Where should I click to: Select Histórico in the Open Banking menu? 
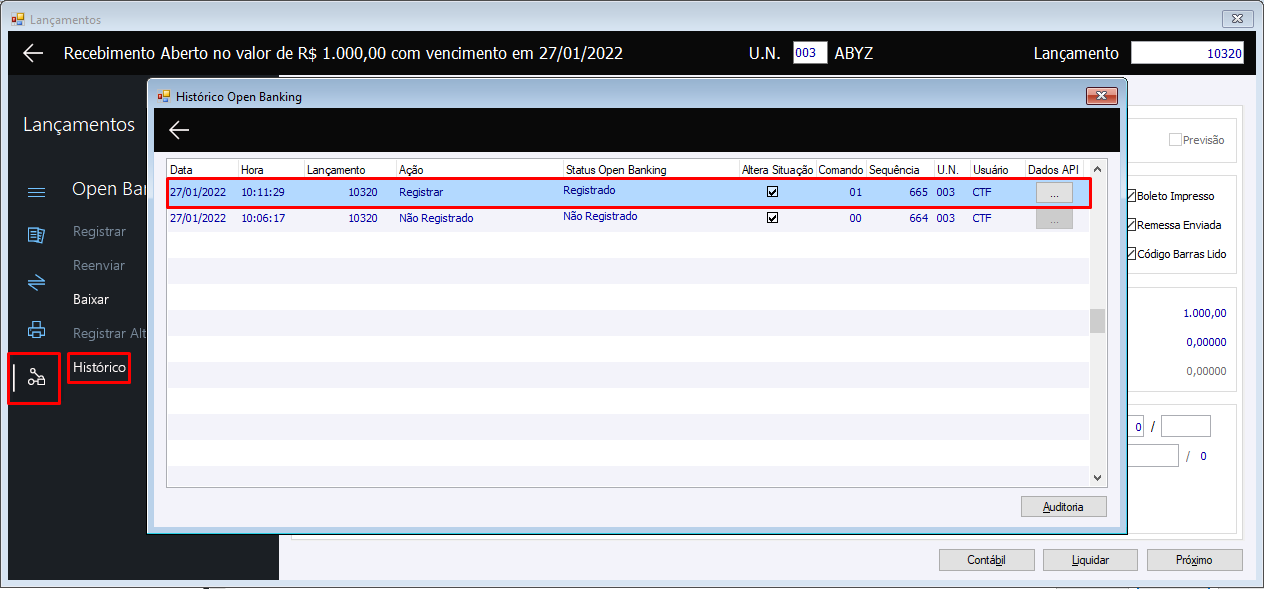point(99,367)
